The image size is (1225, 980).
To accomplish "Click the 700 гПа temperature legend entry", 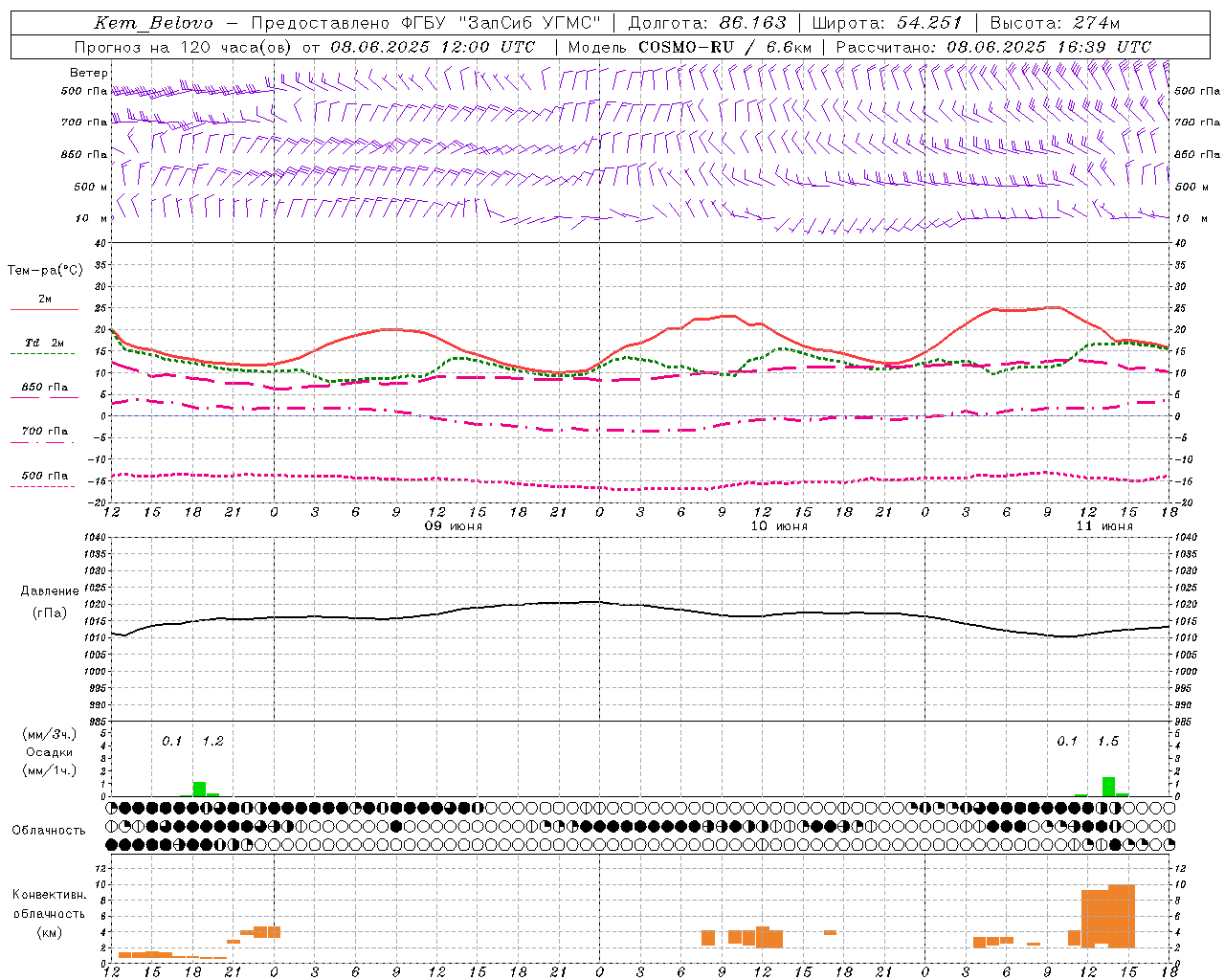I will coord(45,431).
